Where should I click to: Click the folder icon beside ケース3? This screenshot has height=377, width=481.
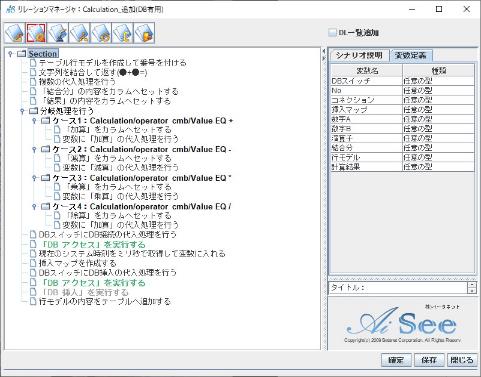(x=45, y=178)
